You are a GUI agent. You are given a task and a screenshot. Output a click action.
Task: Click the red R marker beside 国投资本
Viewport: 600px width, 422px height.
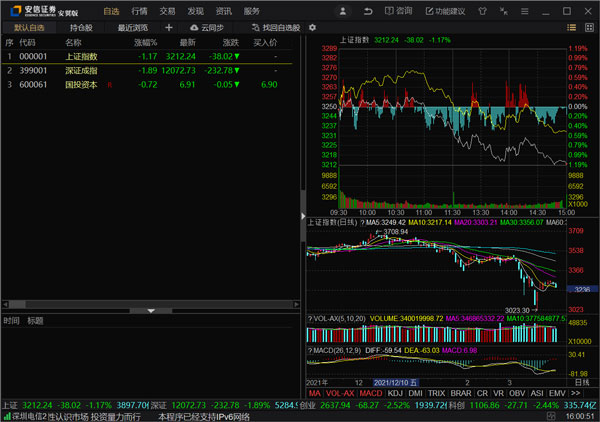click(x=109, y=85)
